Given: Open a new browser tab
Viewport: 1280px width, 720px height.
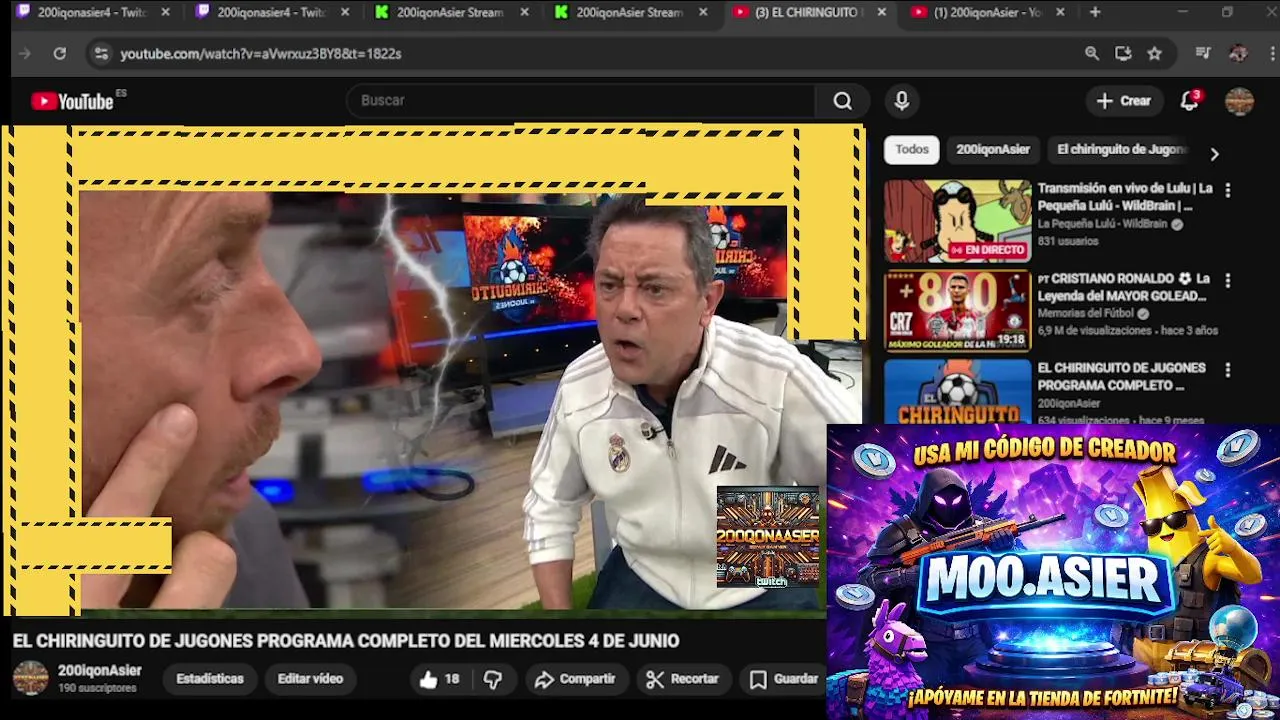Looking at the screenshot, I should [x=1095, y=12].
